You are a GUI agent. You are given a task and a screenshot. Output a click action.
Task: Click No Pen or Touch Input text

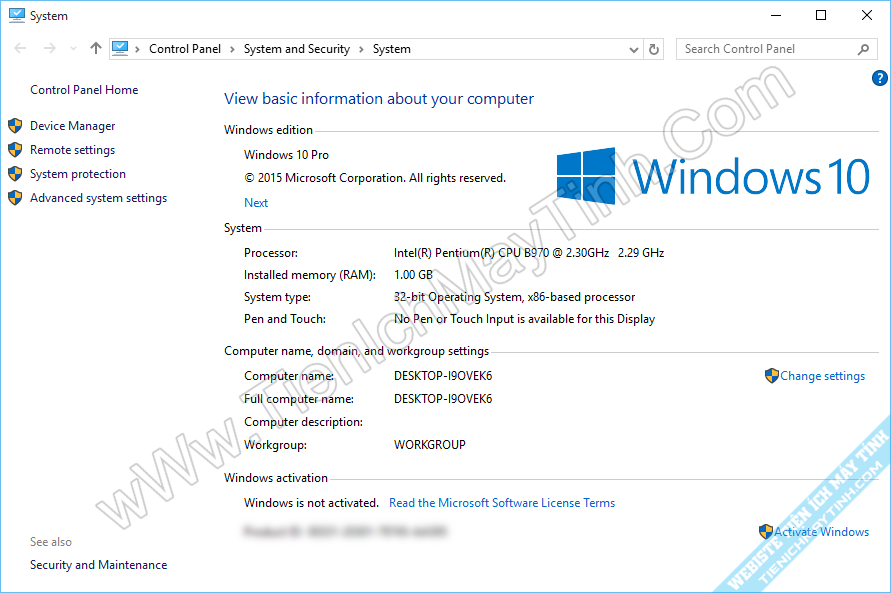pos(524,319)
